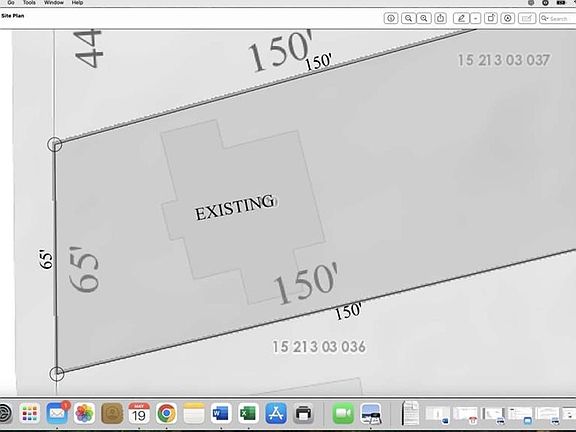Zoom out using the minus magnifier icon
This screenshot has height=432, width=576.
(408, 18)
